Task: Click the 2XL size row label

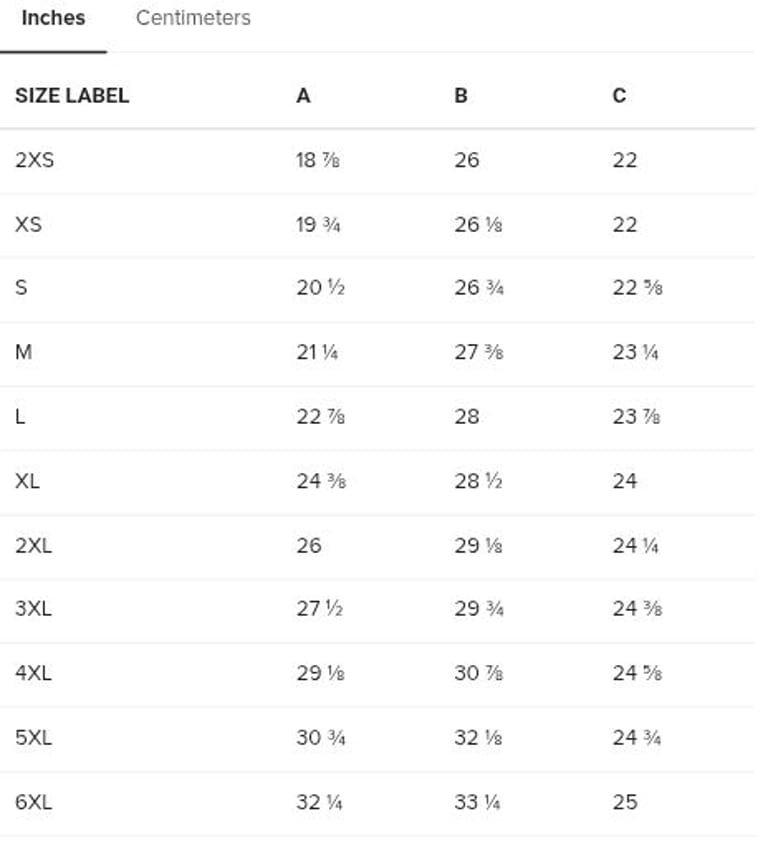Action: pos(33,545)
